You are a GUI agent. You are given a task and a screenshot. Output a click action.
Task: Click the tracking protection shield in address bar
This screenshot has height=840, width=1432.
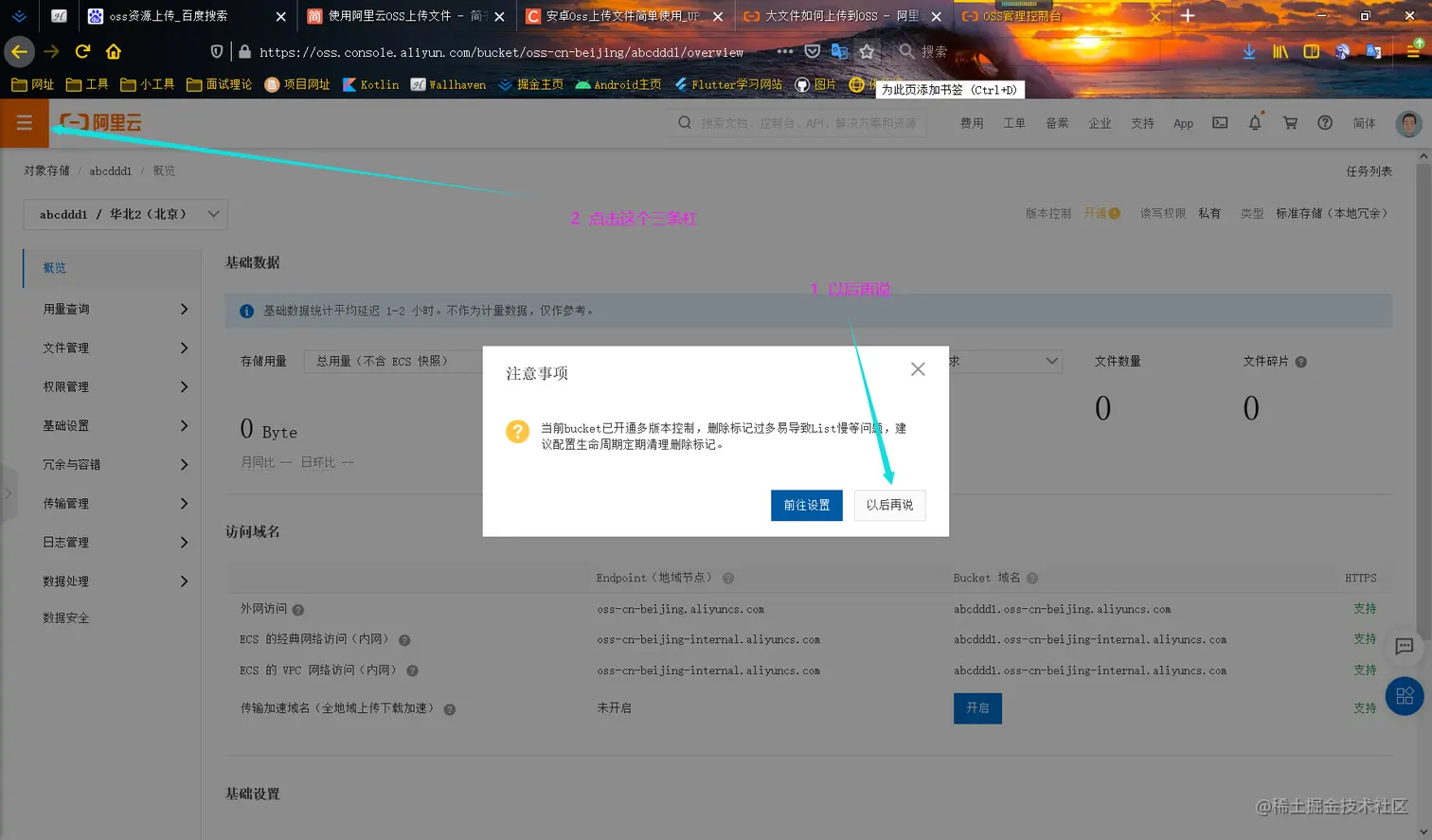(x=217, y=52)
